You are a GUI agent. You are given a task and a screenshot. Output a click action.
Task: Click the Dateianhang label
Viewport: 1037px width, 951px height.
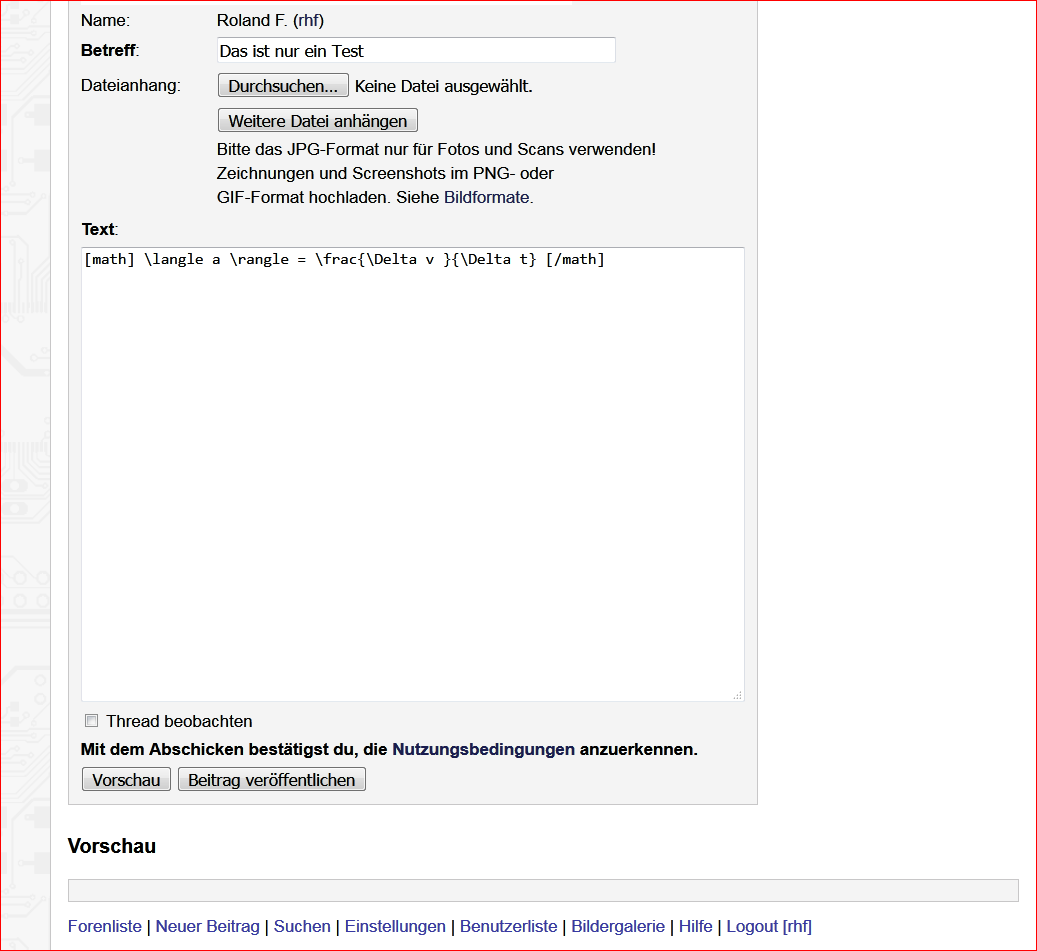130,85
